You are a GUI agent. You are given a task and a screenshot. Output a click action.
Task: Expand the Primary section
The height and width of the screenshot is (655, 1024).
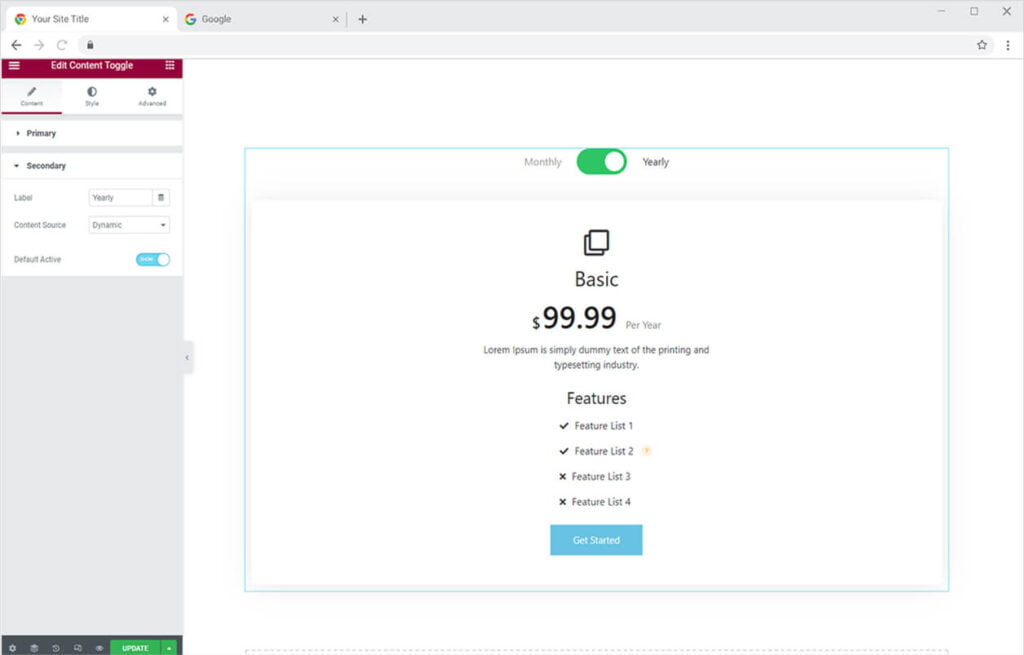(41, 133)
